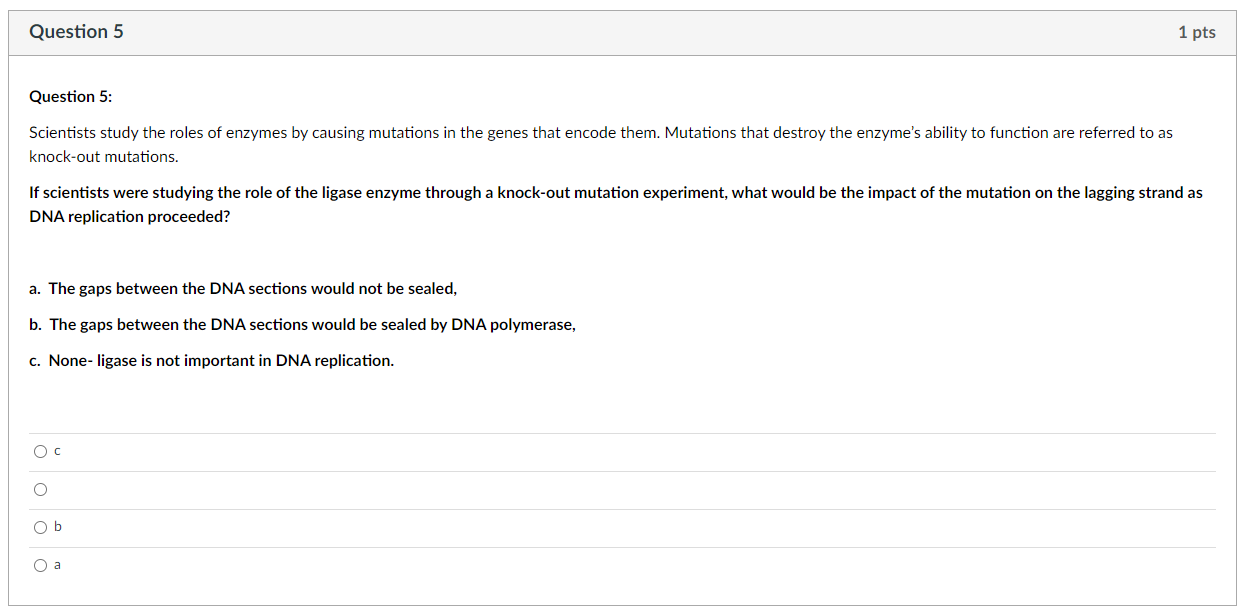Viewport: 1241px width, 612px height.
Task: Select the radio button labeled c
Action: click(40, 451)
